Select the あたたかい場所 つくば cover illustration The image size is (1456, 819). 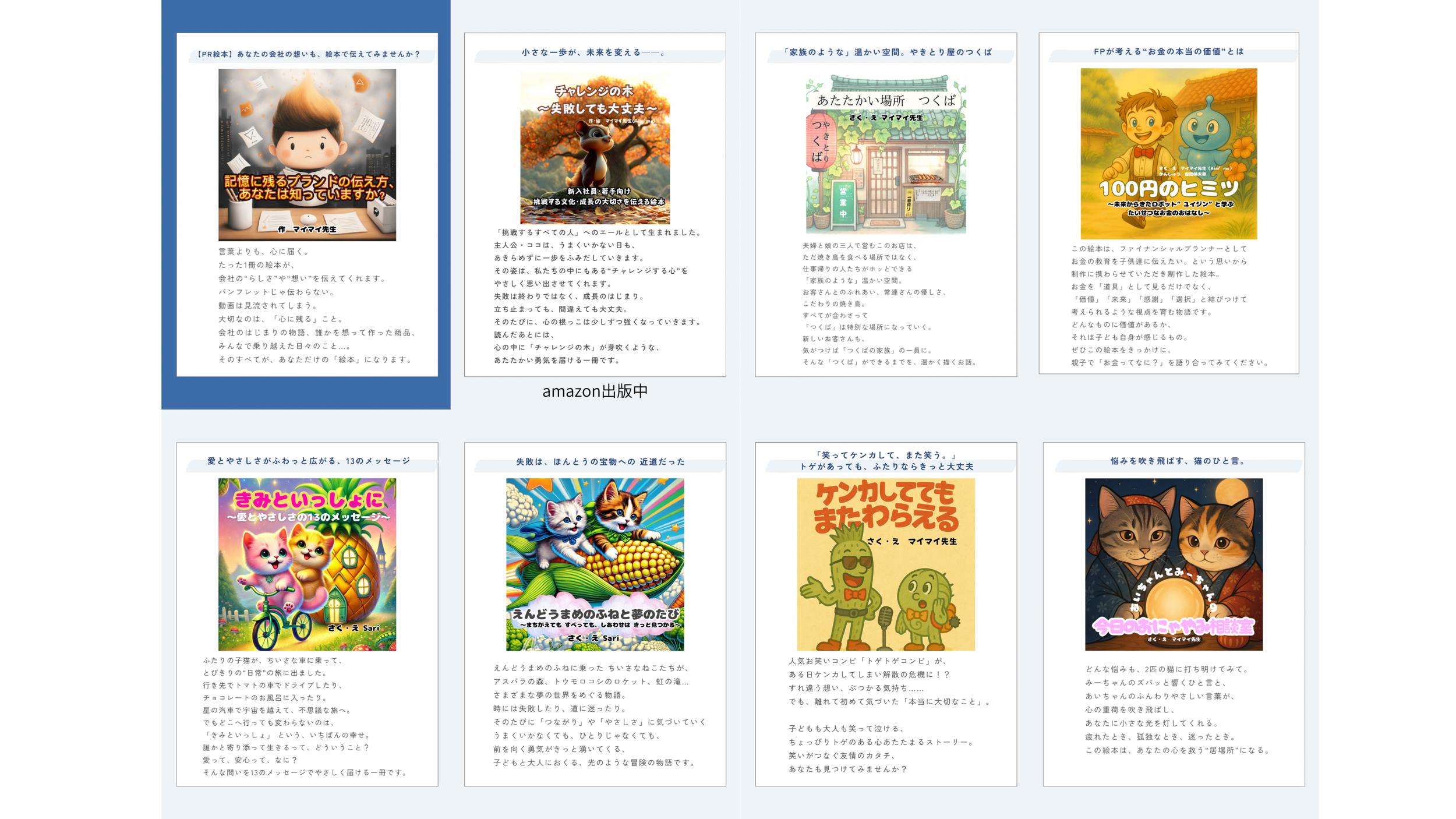click(885, 154)
